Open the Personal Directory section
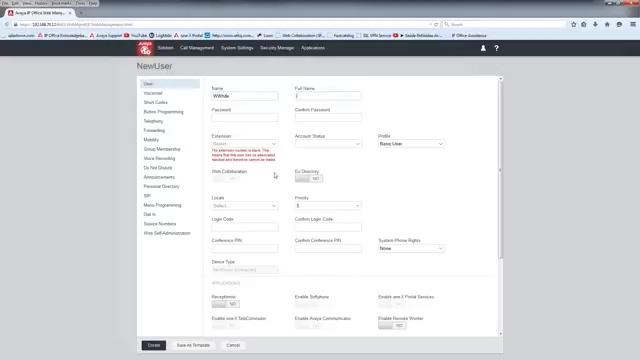 tap(161, 187)
